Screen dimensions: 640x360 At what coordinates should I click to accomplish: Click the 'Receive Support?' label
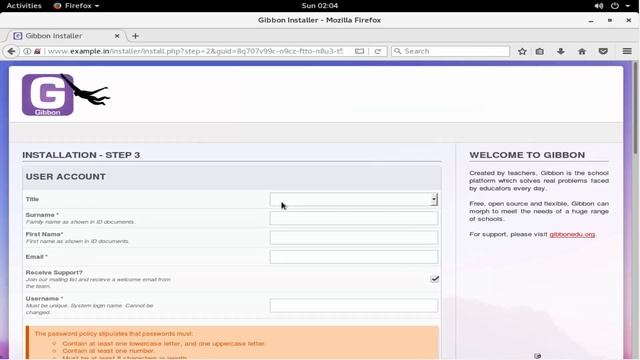[54, 272]
